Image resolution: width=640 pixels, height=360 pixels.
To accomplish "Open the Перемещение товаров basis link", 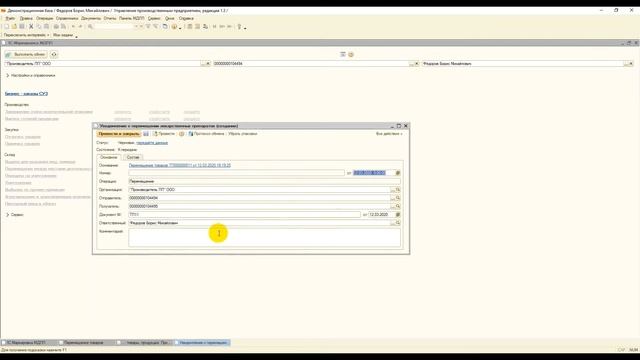I will click(x=180, y=165).
